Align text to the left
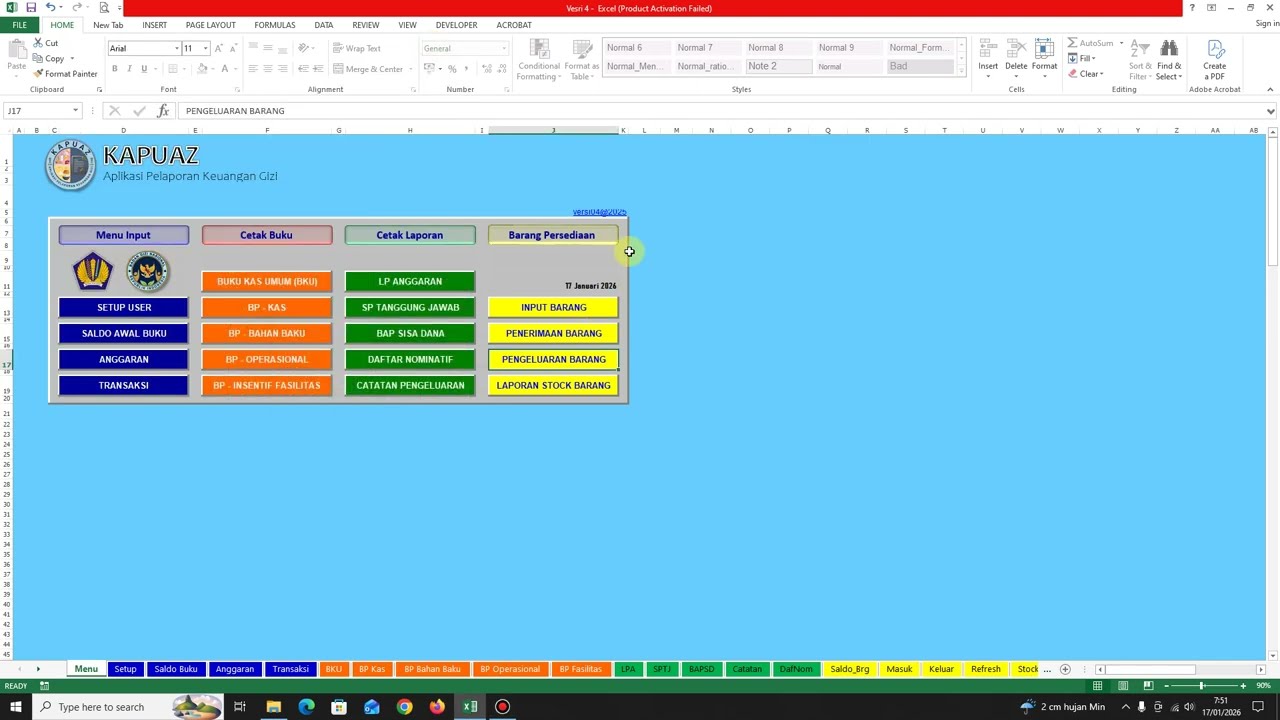 point(253,69)
